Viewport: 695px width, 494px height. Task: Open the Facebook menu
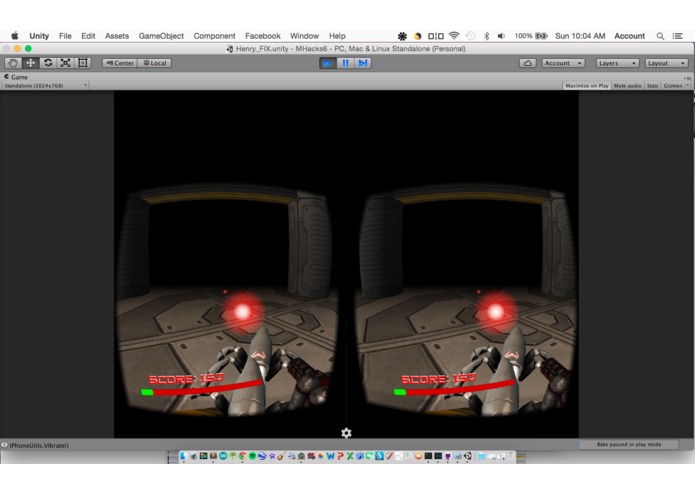point(263,36)
